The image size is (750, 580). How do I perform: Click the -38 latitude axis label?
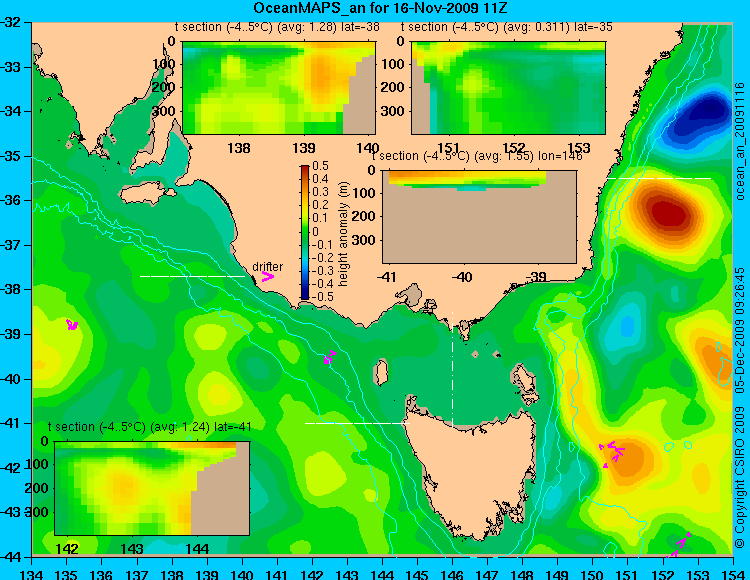[10, 289]
